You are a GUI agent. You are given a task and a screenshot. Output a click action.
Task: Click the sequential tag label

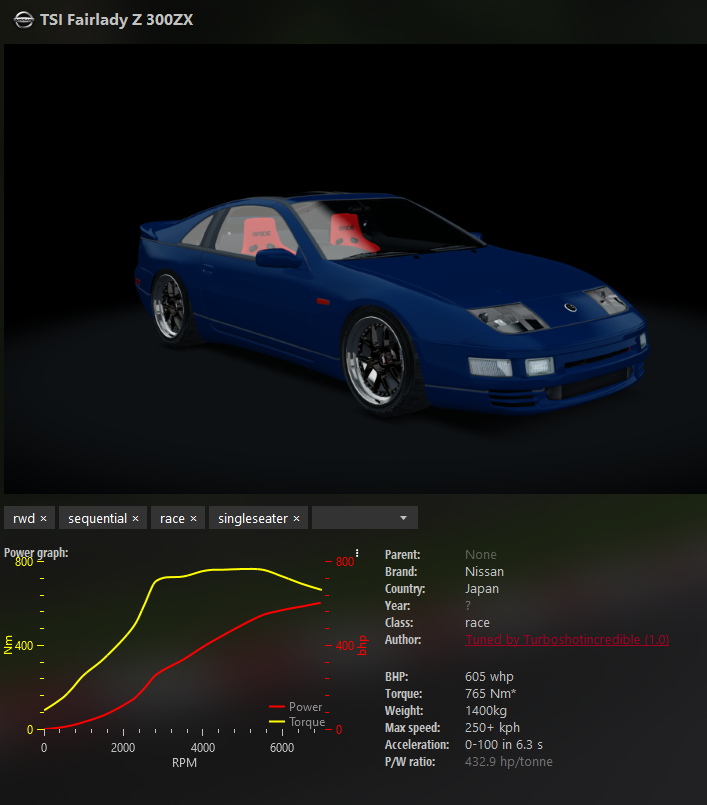point(98,519)
